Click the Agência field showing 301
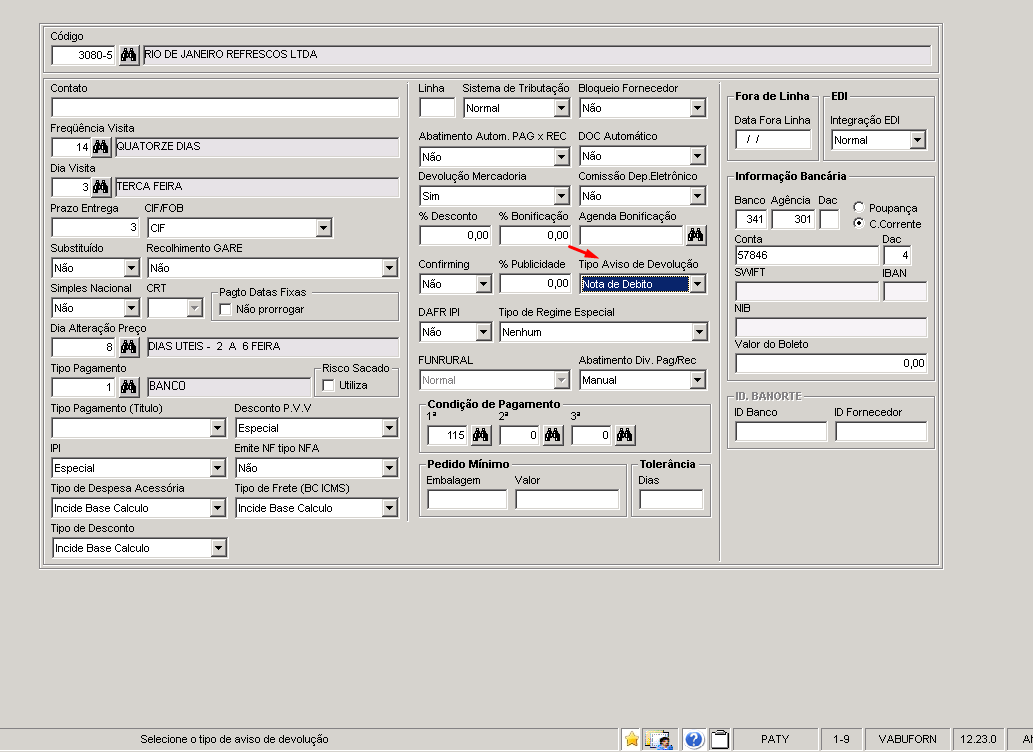This screenshot has height=752, width=1033. tap(794, 219)
